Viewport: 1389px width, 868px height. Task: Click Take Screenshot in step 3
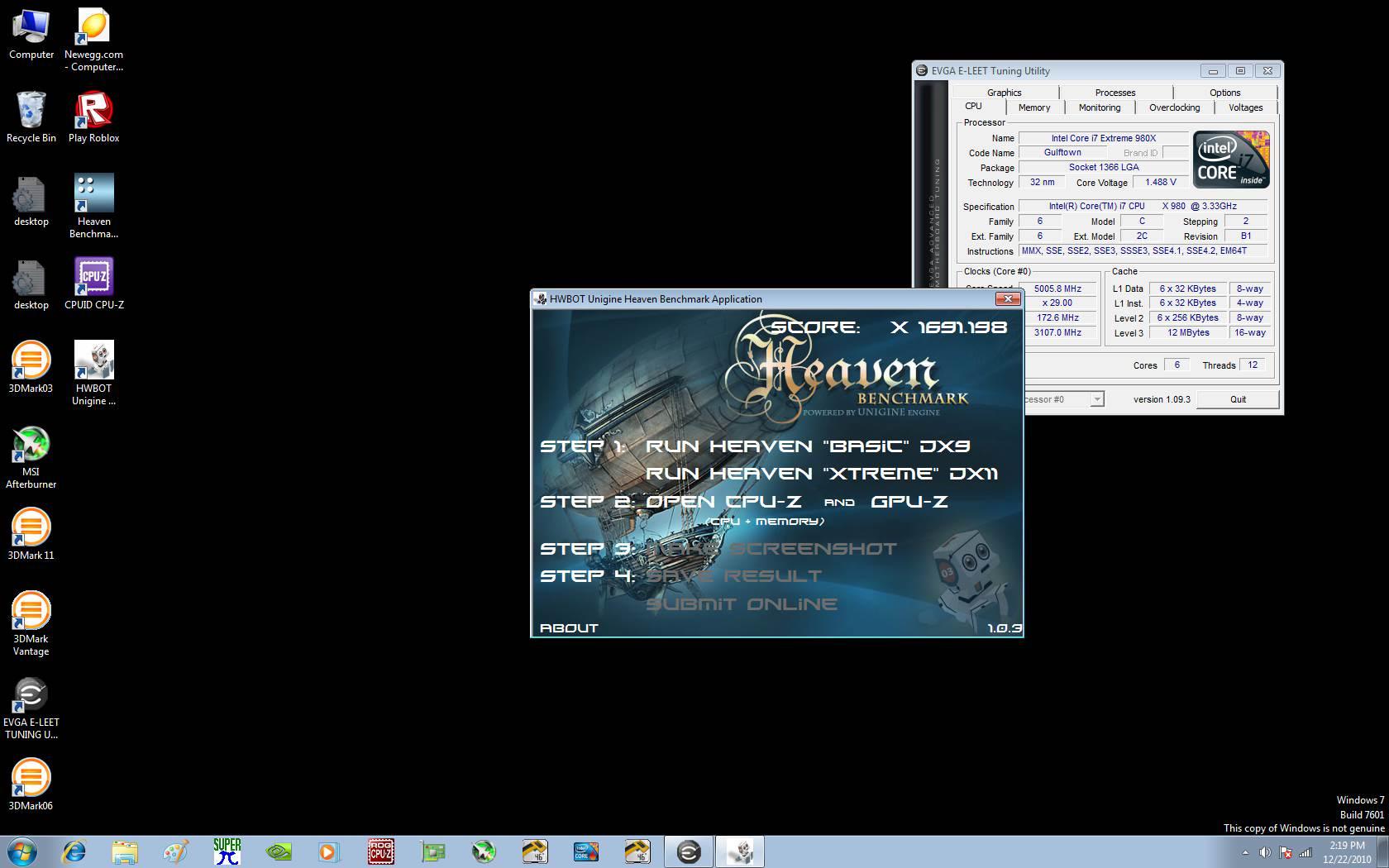click(771, 549)
